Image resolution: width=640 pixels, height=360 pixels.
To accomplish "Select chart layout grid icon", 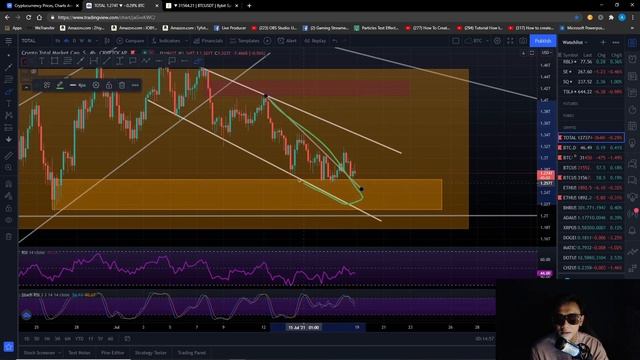I will 456,41.
